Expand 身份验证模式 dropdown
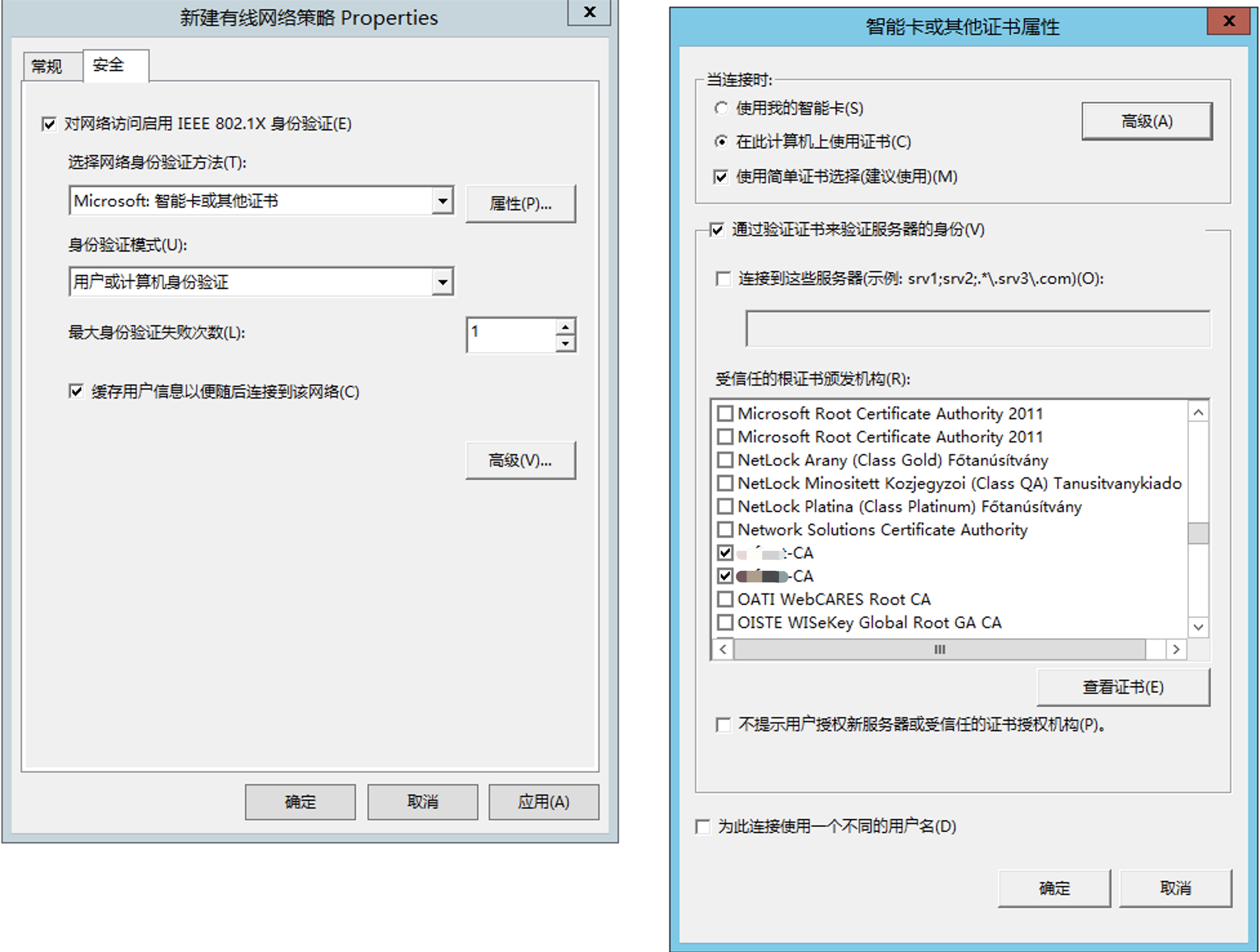Screen dimensions: 1260x952 [442, 282]
